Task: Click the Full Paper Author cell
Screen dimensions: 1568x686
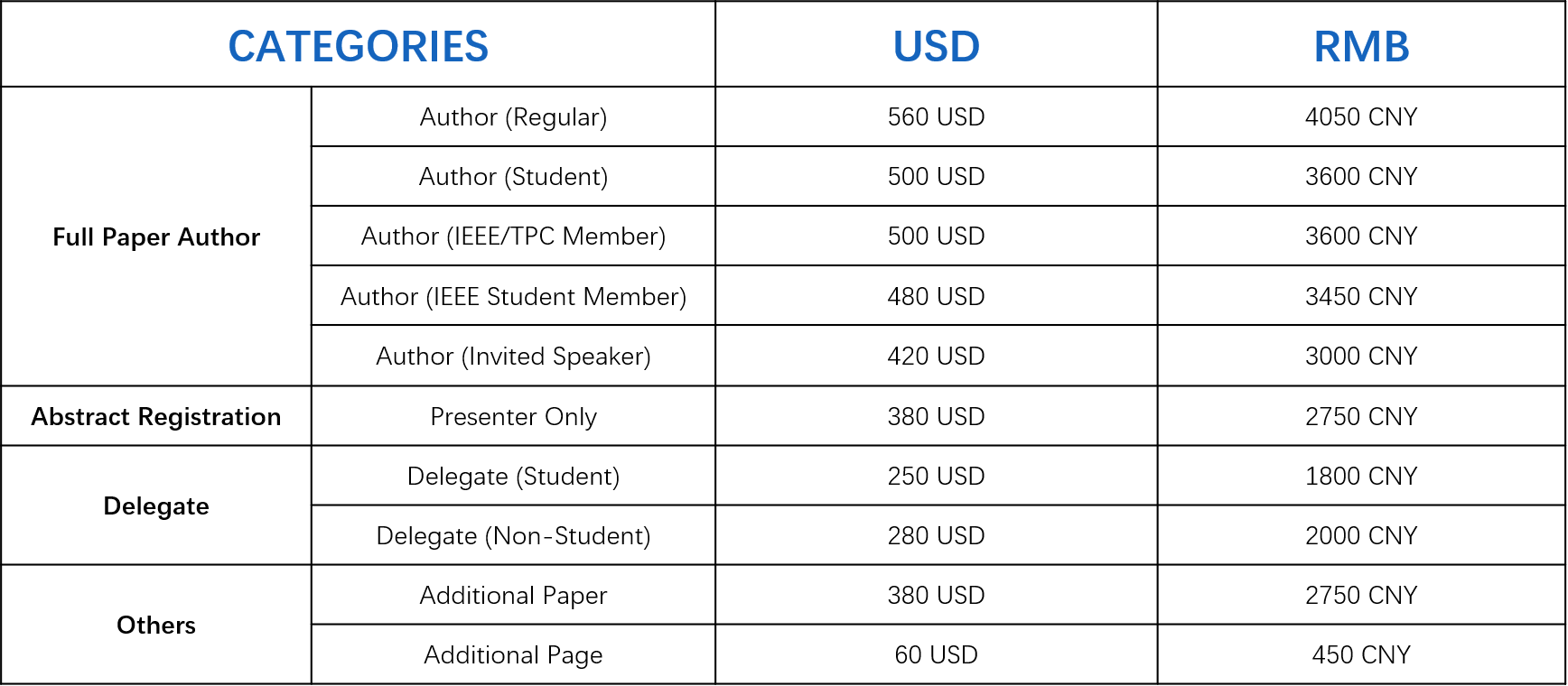Action: 156,236
